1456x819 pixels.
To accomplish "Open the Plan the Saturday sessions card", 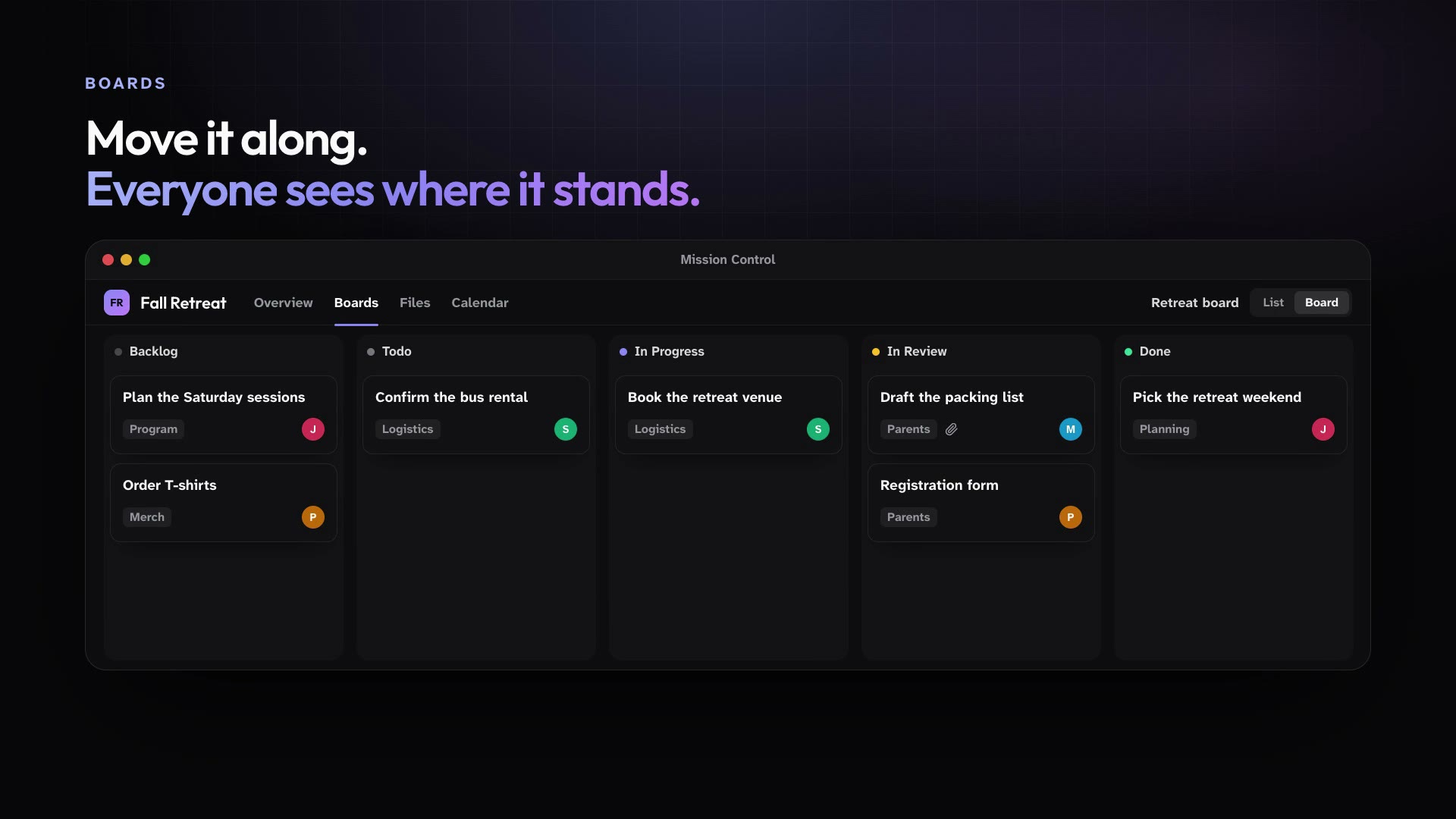I will [x=224, y=415].
